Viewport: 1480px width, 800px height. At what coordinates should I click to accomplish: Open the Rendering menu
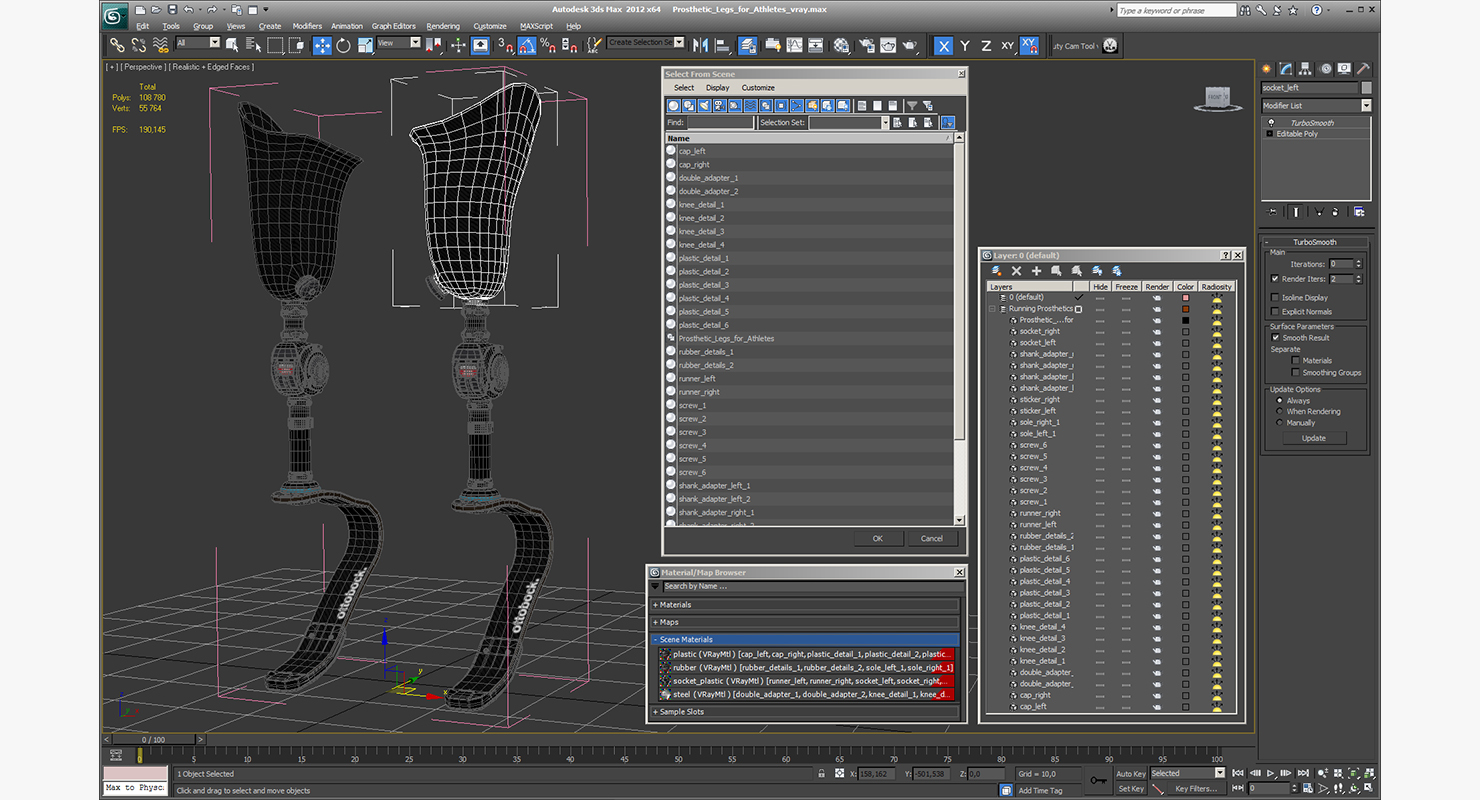[442, 26]
